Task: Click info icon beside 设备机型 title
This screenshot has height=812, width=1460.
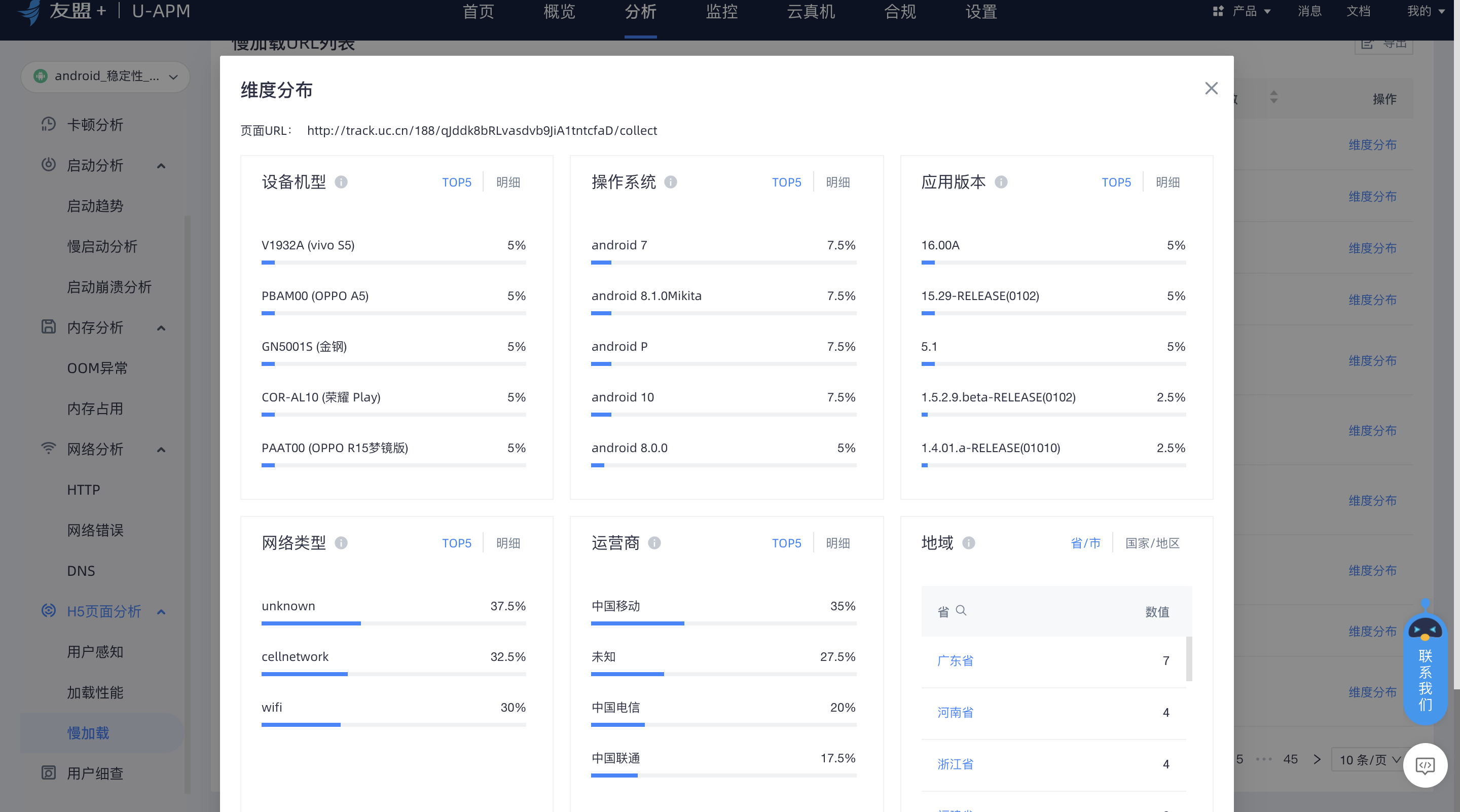Action: (341, 182)
